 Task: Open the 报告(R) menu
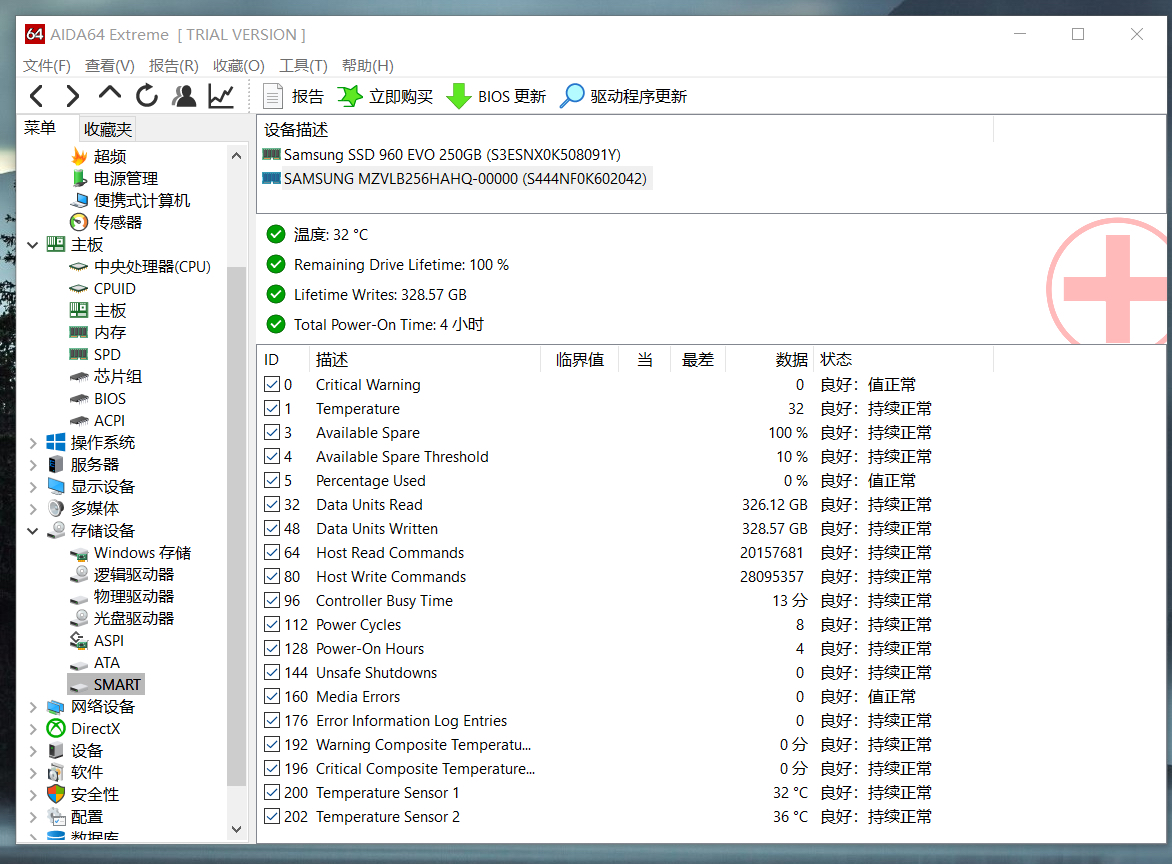(x=173, y=66)
